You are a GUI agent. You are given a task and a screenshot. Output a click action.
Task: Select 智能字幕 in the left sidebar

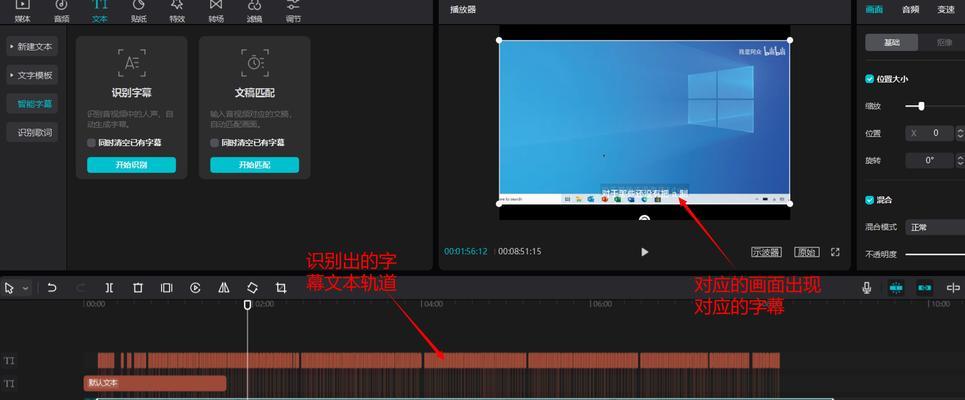[x=32, y=104]
